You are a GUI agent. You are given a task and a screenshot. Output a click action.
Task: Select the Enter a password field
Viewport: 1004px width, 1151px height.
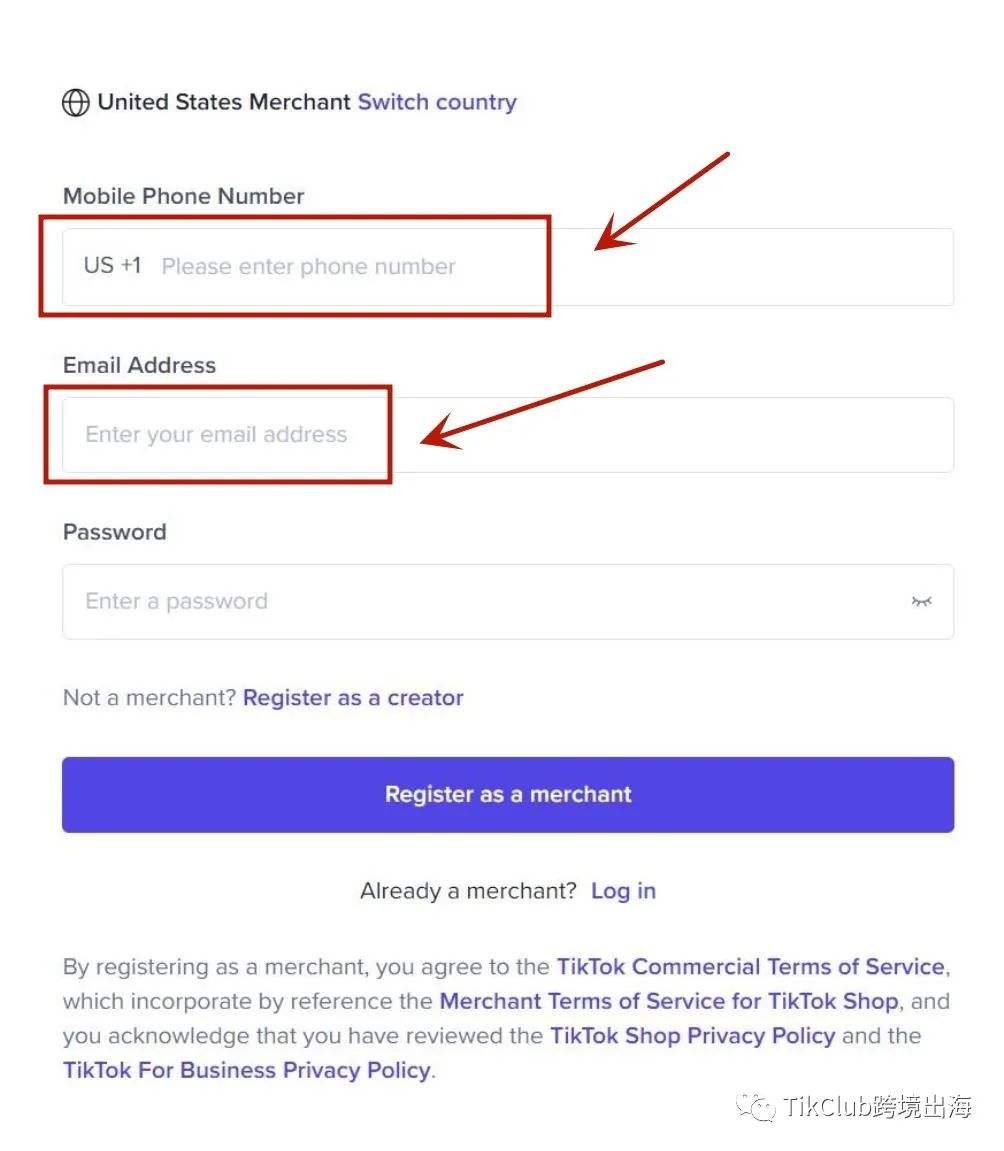[480, 602]
